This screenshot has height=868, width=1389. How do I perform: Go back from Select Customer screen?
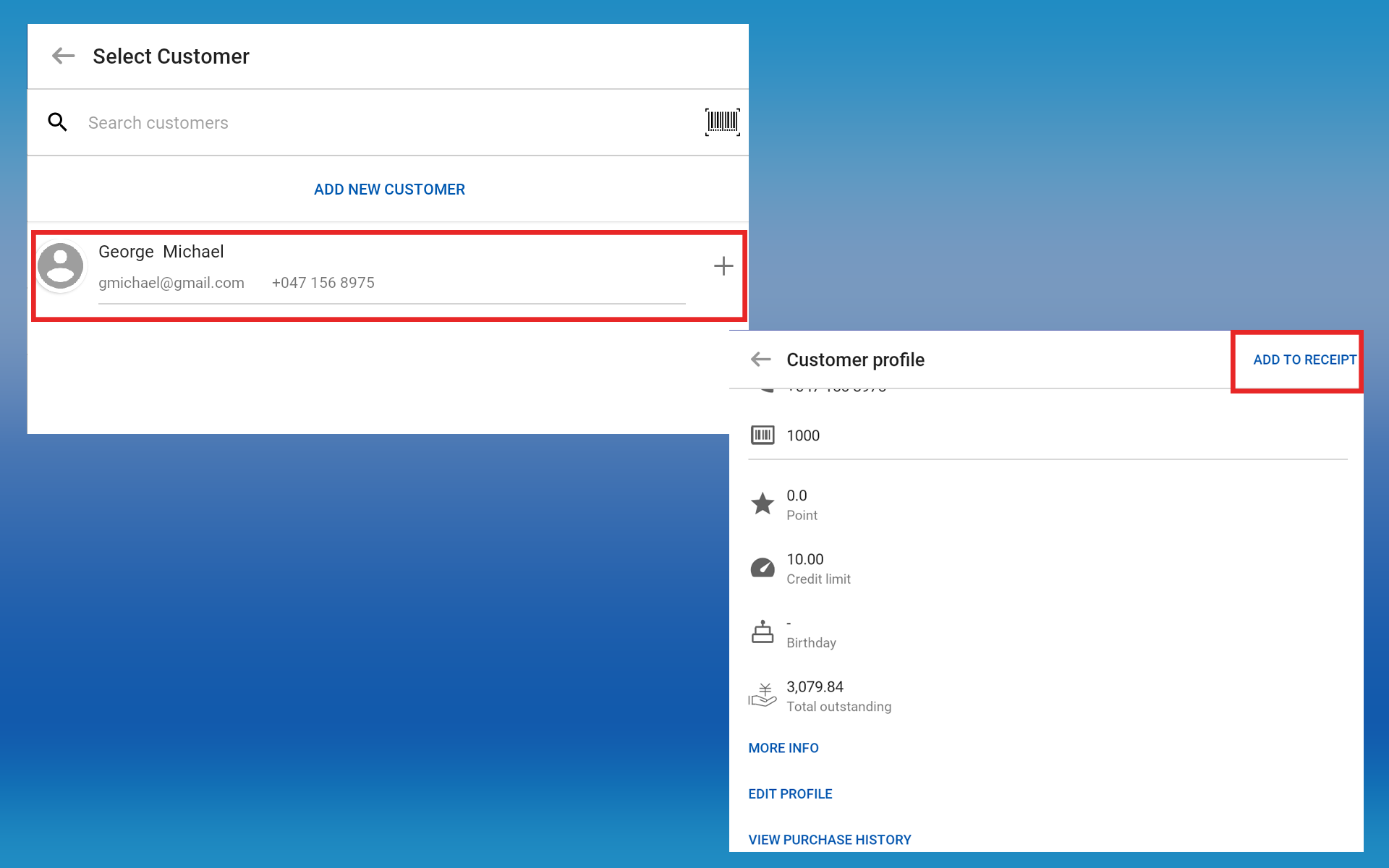[64, 56]
